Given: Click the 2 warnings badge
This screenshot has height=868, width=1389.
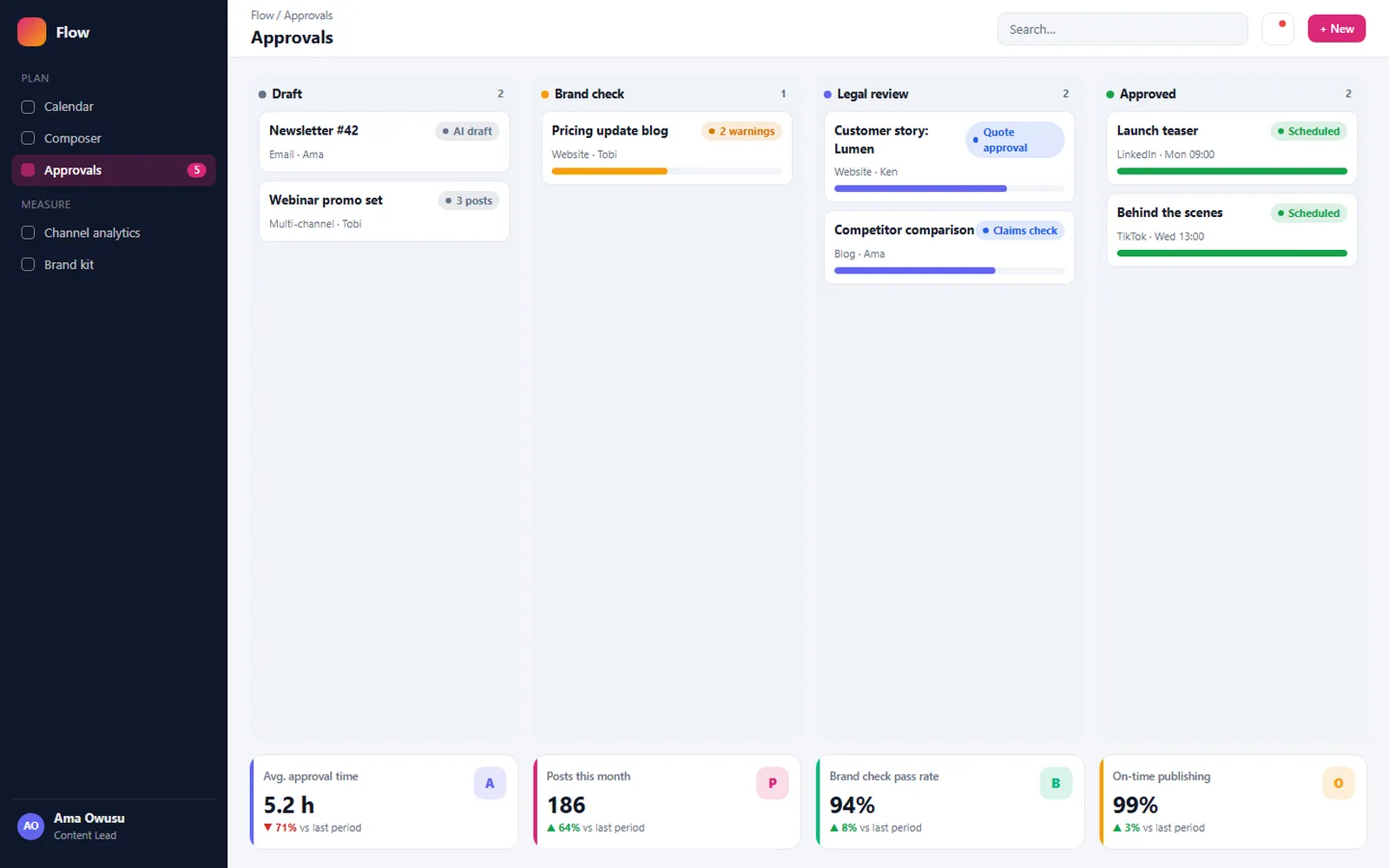Looking at the screenshot, I should coord(741,131).
